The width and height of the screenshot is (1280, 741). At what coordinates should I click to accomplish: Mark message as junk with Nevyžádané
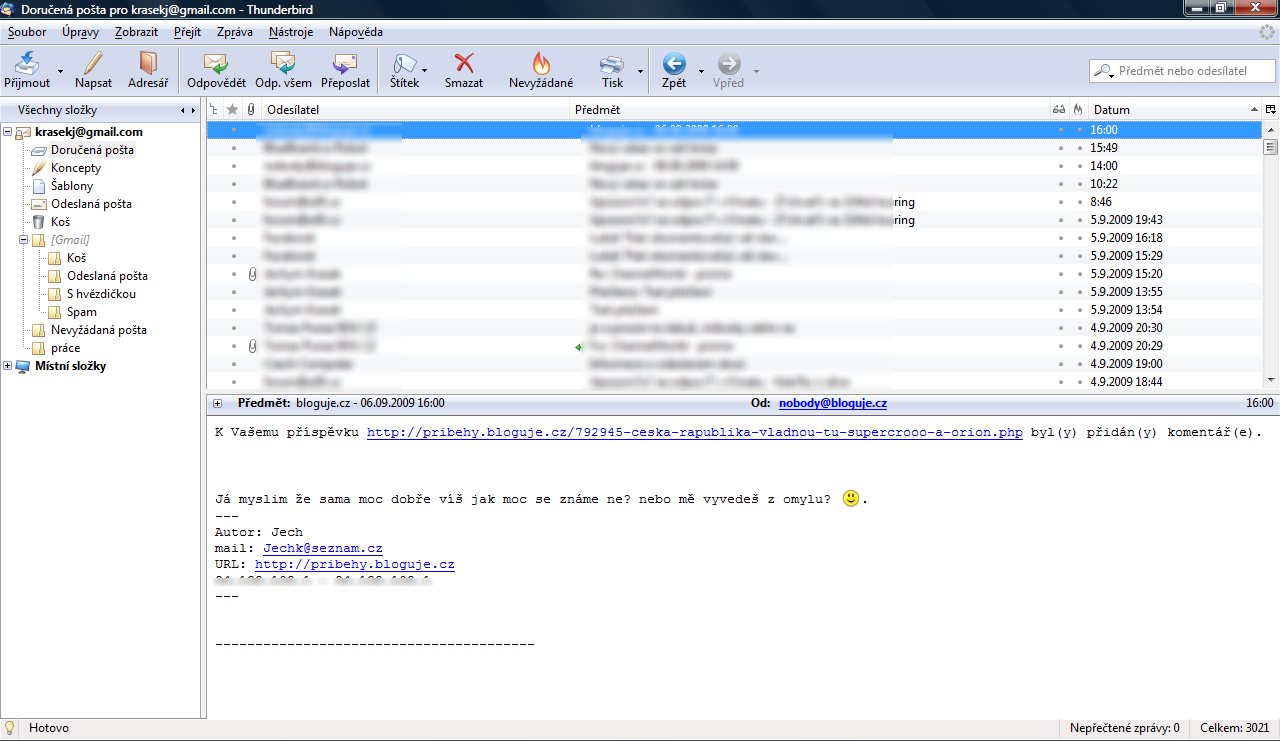pyautogui.click(x=541, y=70)
